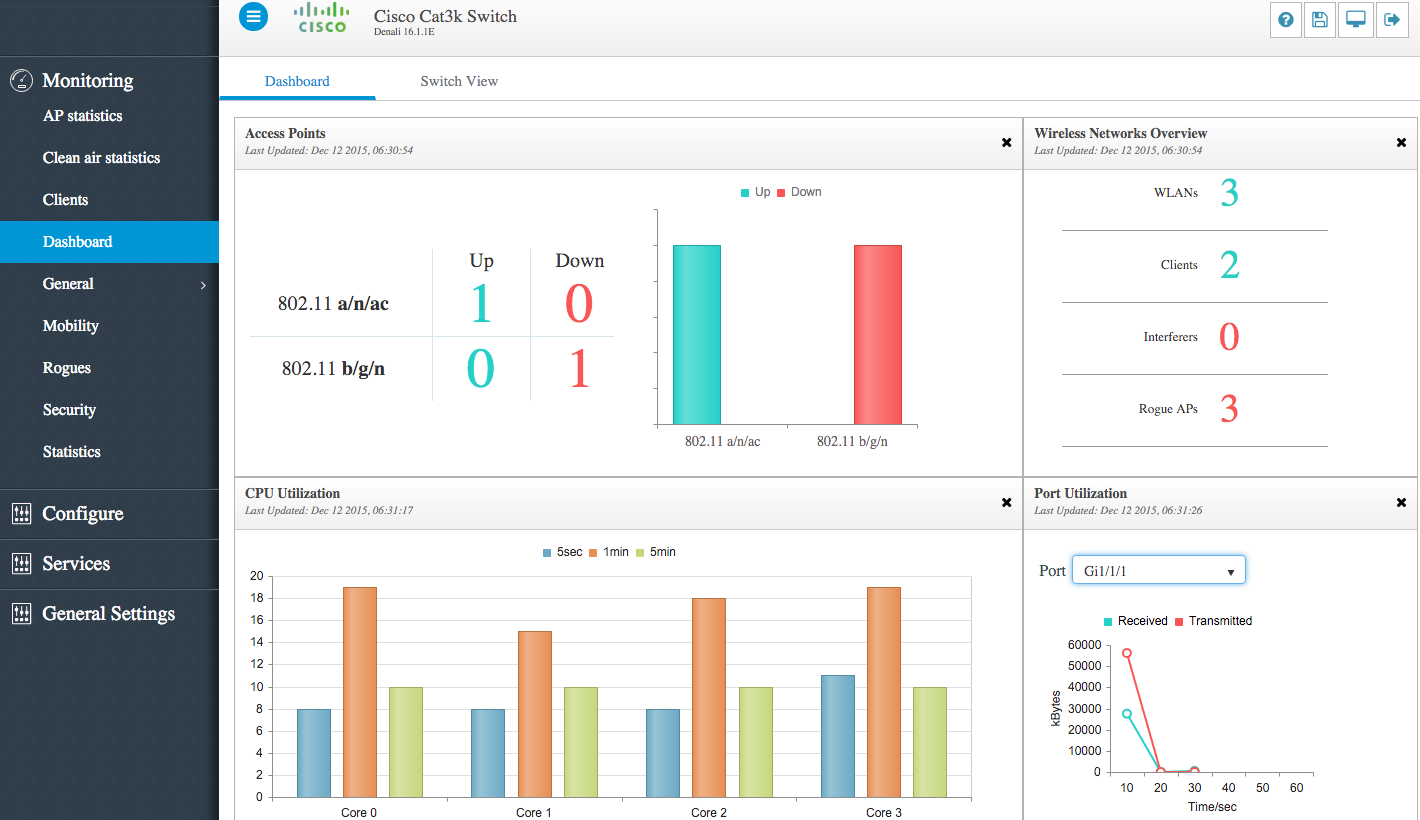Click the Rogue APs count of 3

1229,409
